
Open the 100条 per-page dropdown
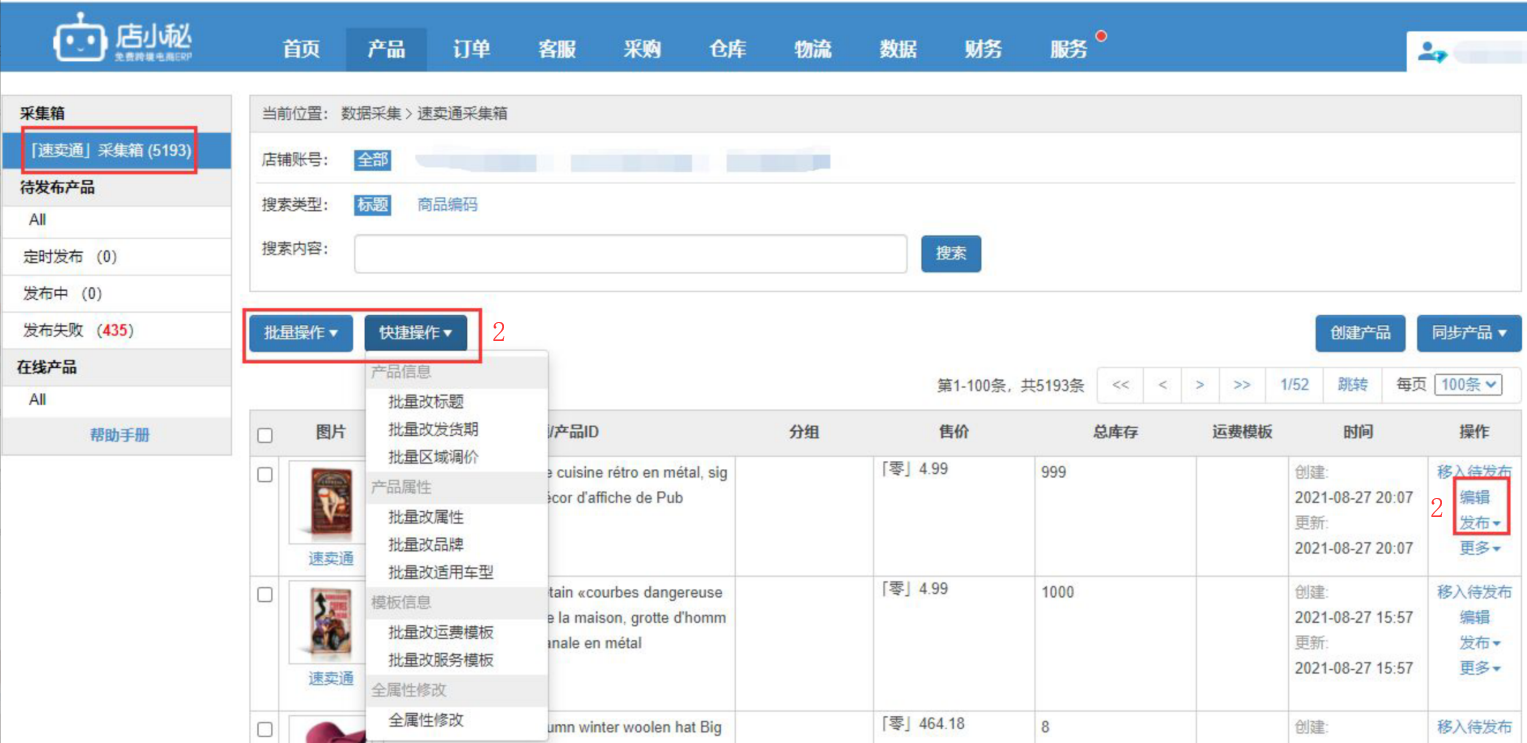tap(1468, 385)
